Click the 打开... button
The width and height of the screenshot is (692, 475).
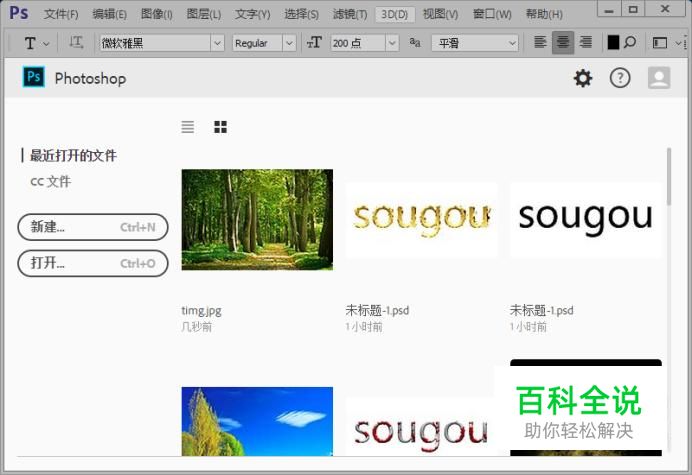click(x=93, y=264)
